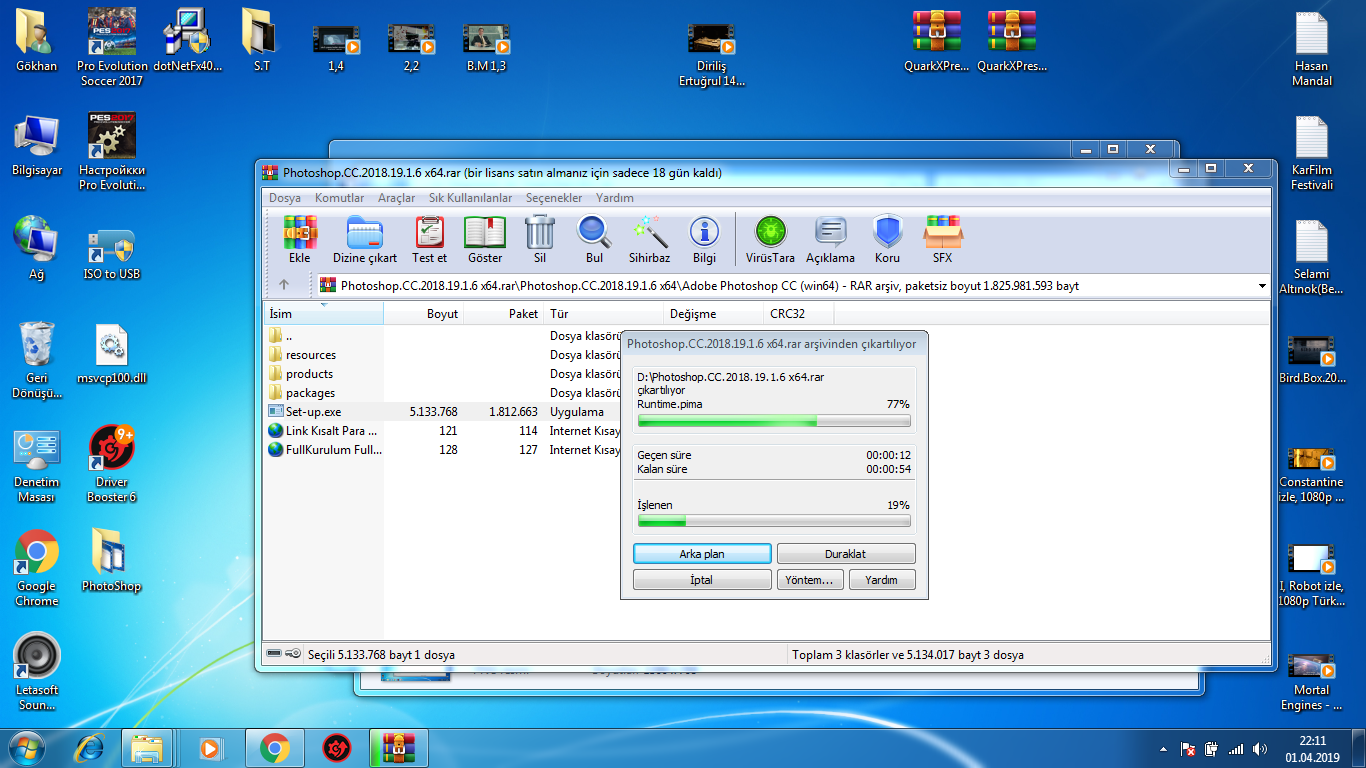The image size is (1366, 768).
Task: Switch to WinRAR taskbar button
Action: pyautogui.click(x=399, y=747)
